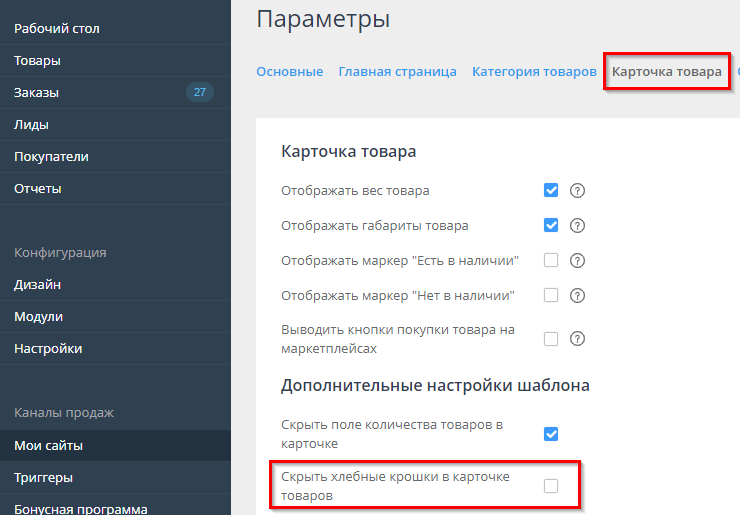
Task: Uncheck 'Отображать вес товара' checkbox
Action: [x=551, y=191]
